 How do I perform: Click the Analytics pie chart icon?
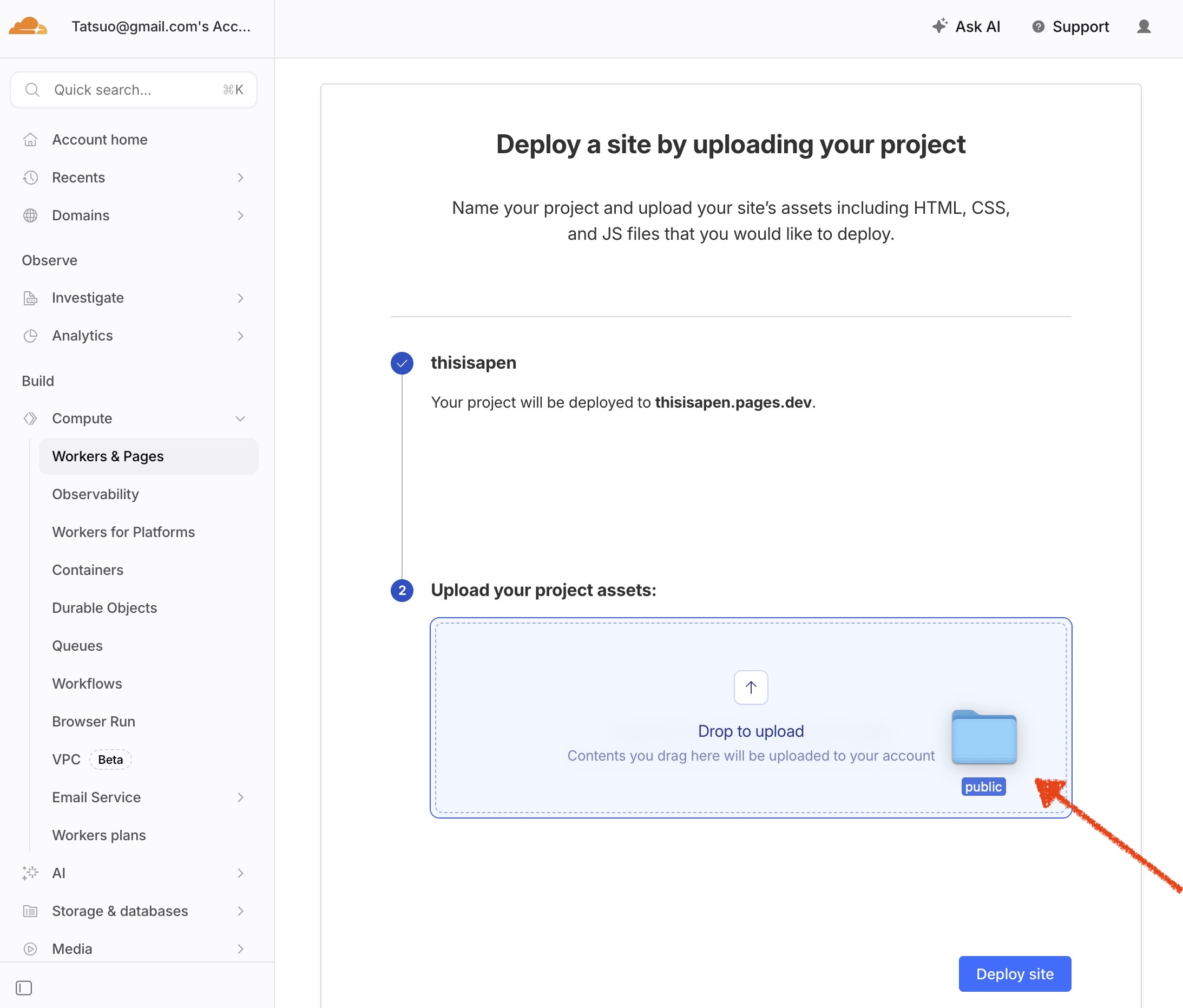[30, 336]
